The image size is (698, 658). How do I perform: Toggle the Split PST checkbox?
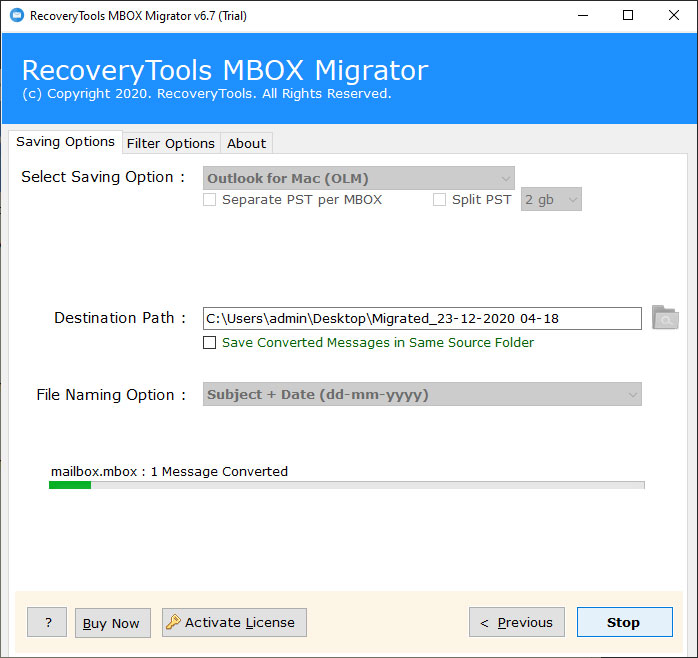[x=439, y=199]
